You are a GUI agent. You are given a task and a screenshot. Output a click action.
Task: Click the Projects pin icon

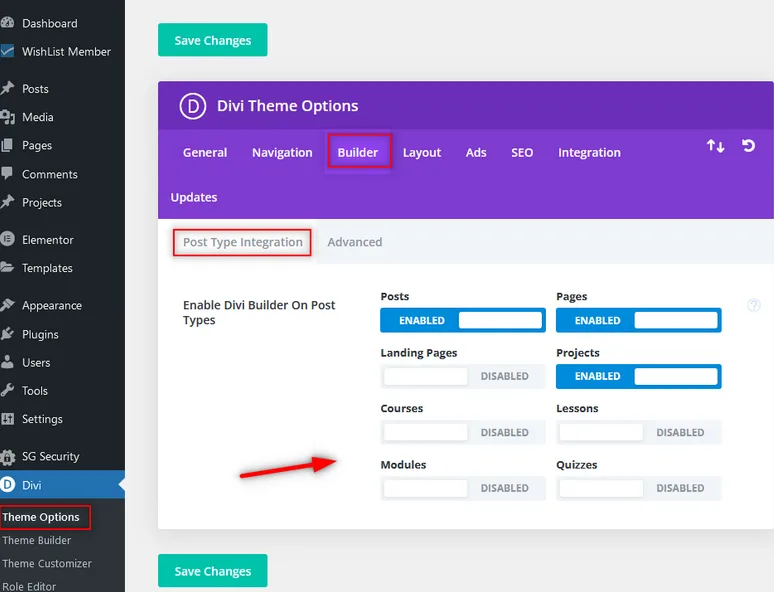[x=7, y=202]
